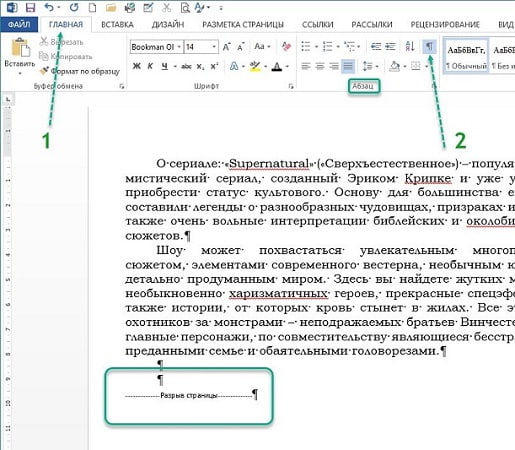Toggle strikethrough abc formatting
The image size is (515, 450).
pos(186,66)
